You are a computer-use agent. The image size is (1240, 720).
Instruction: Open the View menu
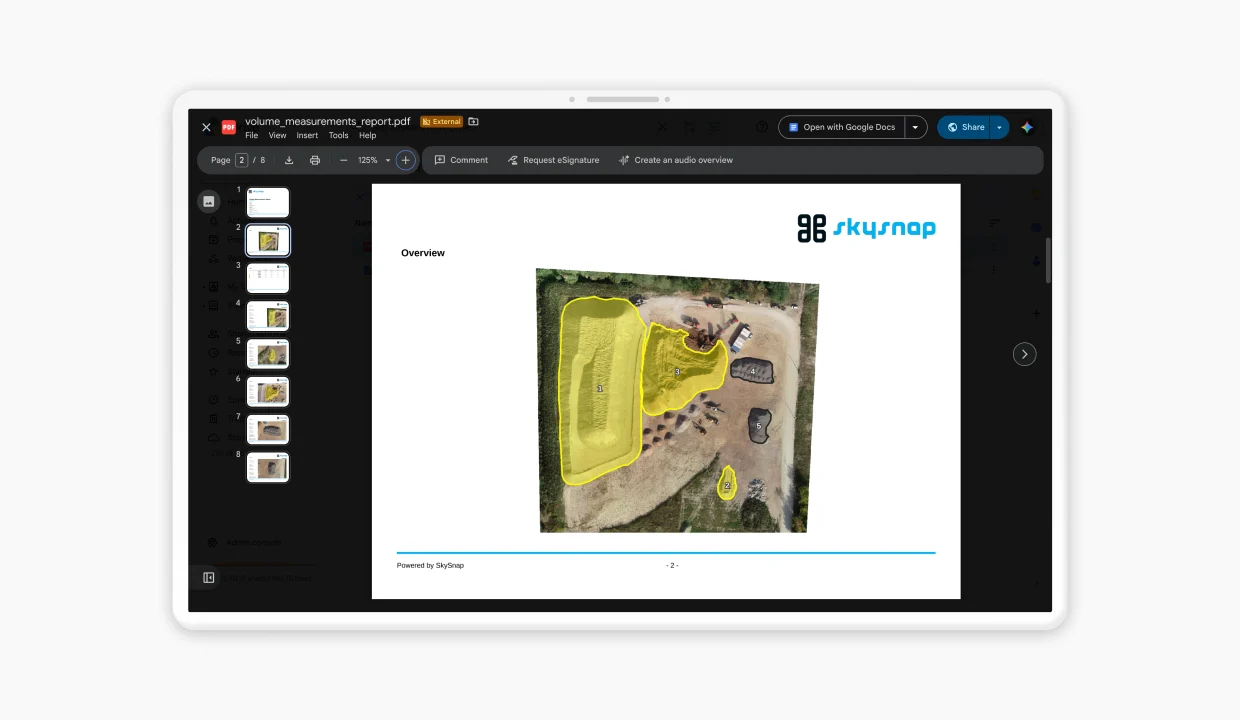[x=278, y=135]
